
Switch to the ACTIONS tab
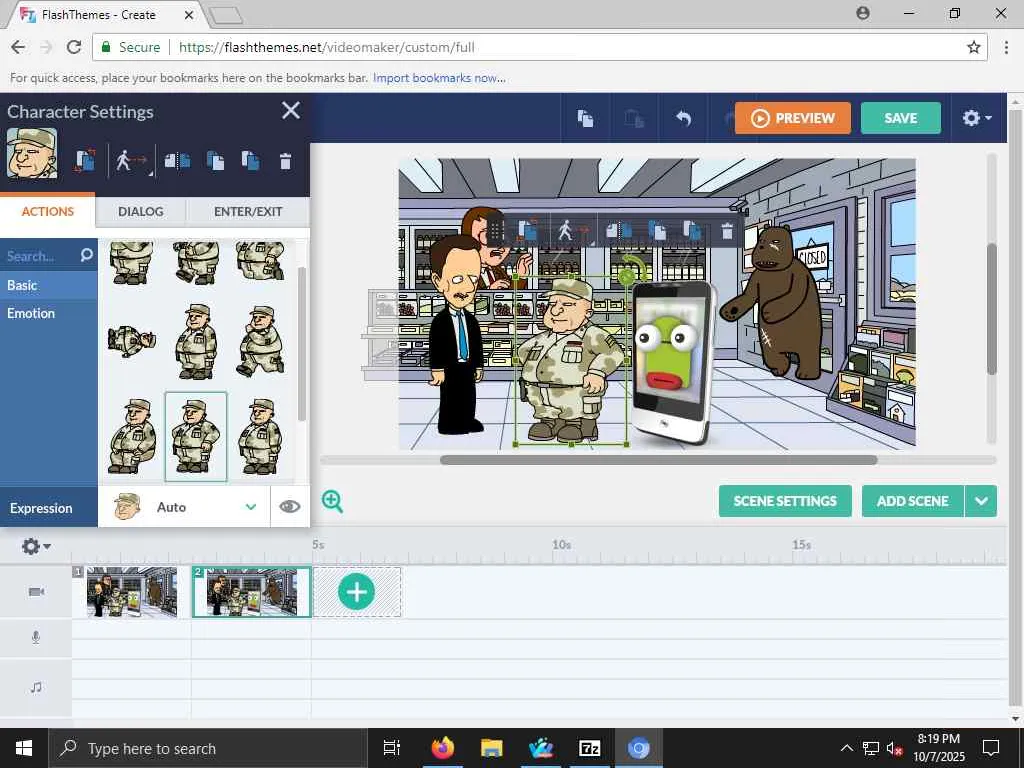[48, 212]
